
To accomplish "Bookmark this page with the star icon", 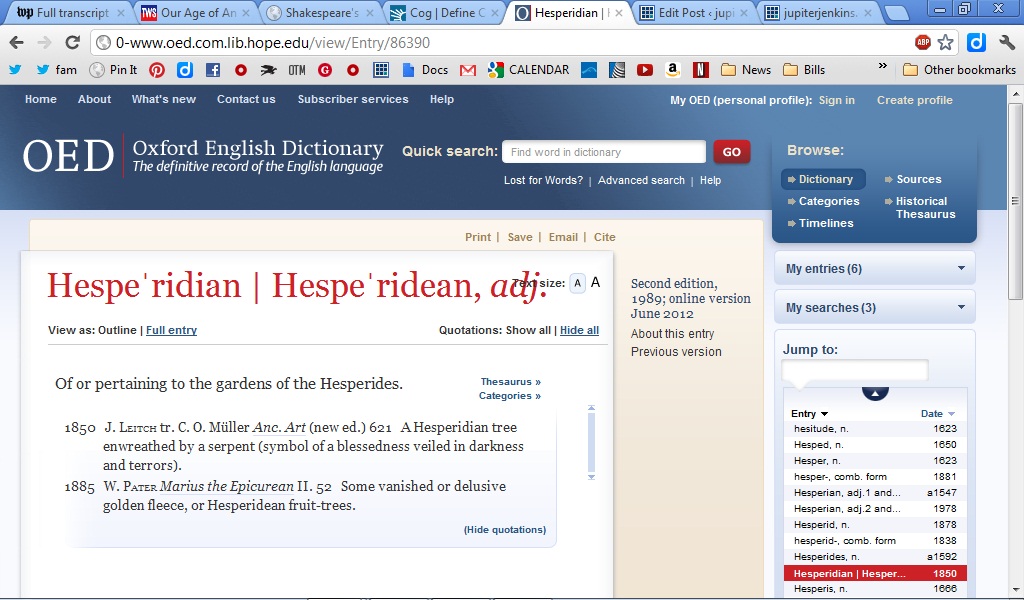I will [945, 43].
